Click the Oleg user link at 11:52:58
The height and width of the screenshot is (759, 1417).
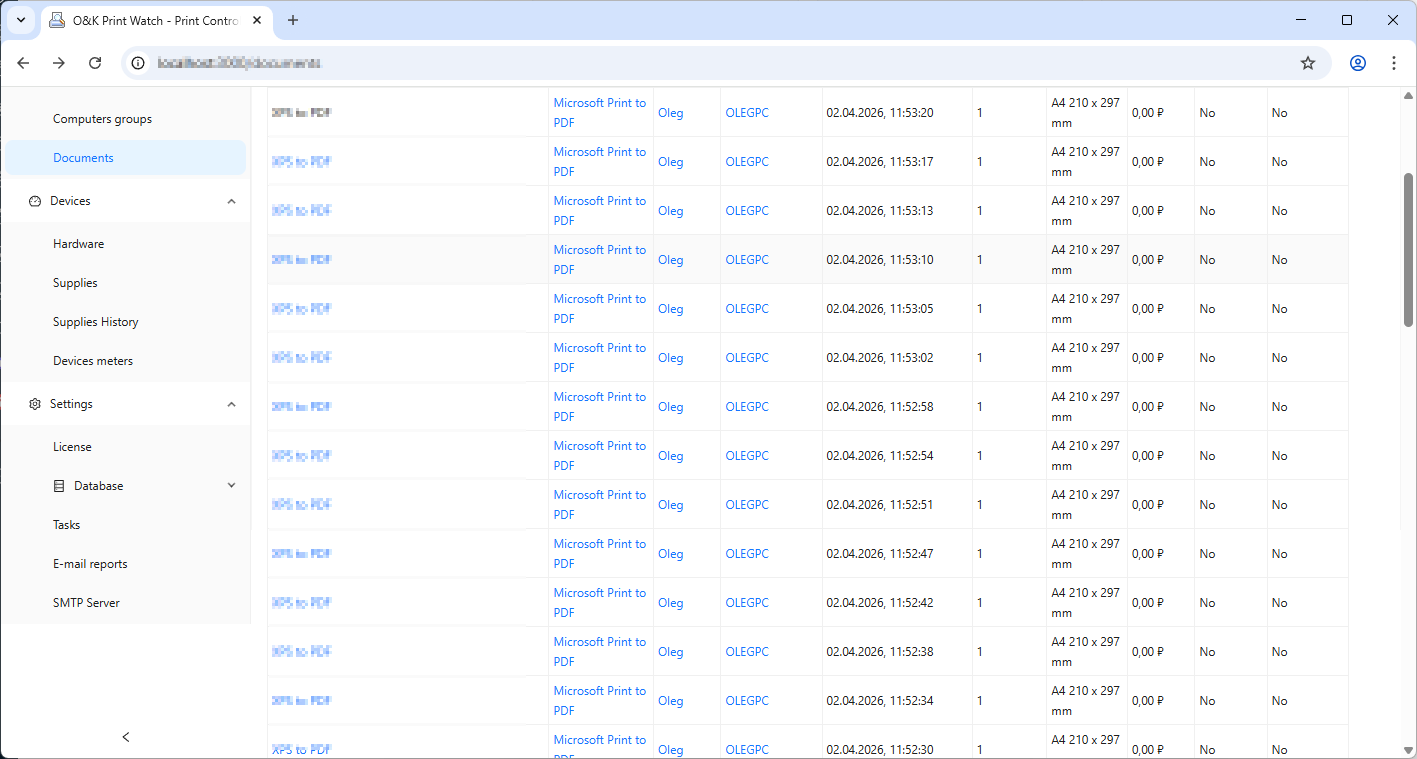[x=670, y=407]
